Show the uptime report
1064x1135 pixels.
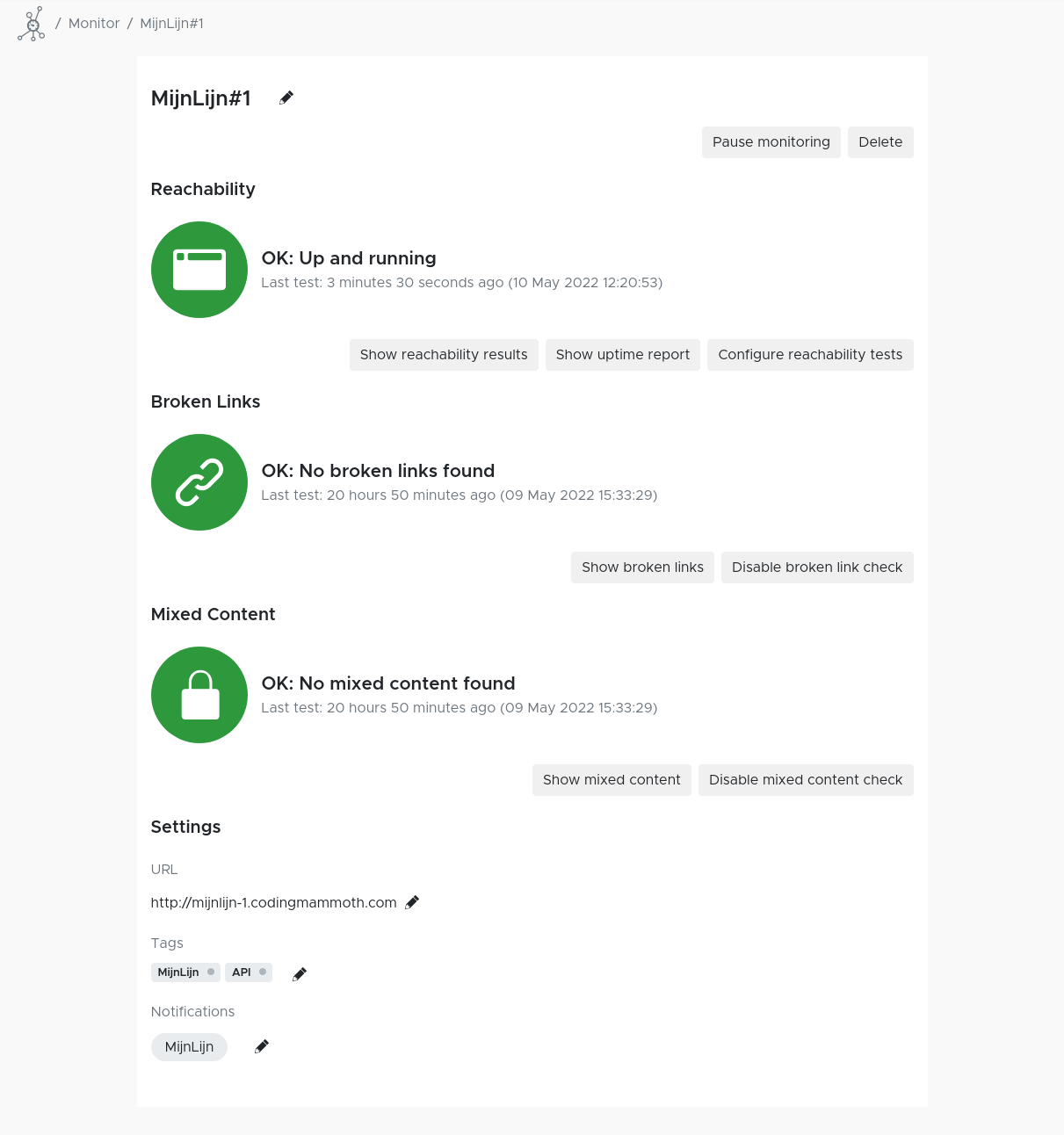tap(622, 355)
